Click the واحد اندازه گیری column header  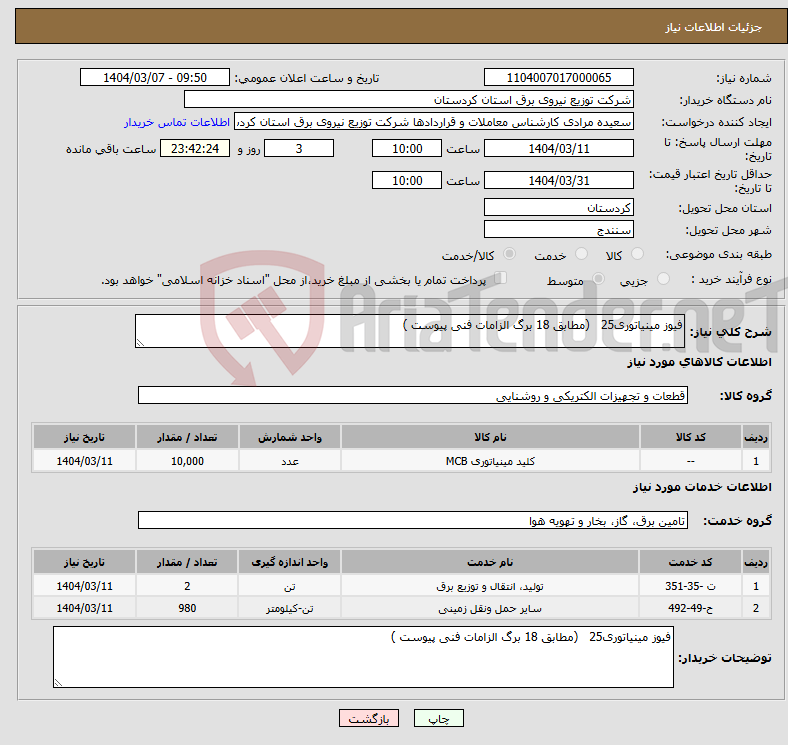290,562
